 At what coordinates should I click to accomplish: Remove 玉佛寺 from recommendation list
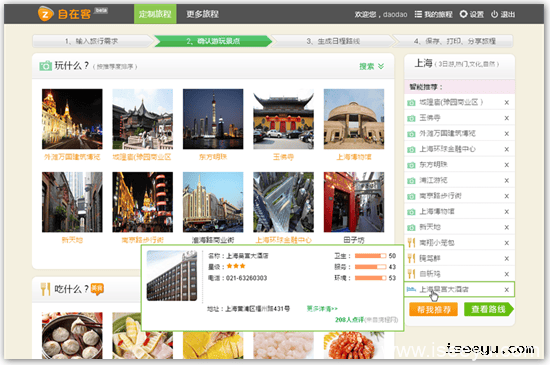pos(507,118)
